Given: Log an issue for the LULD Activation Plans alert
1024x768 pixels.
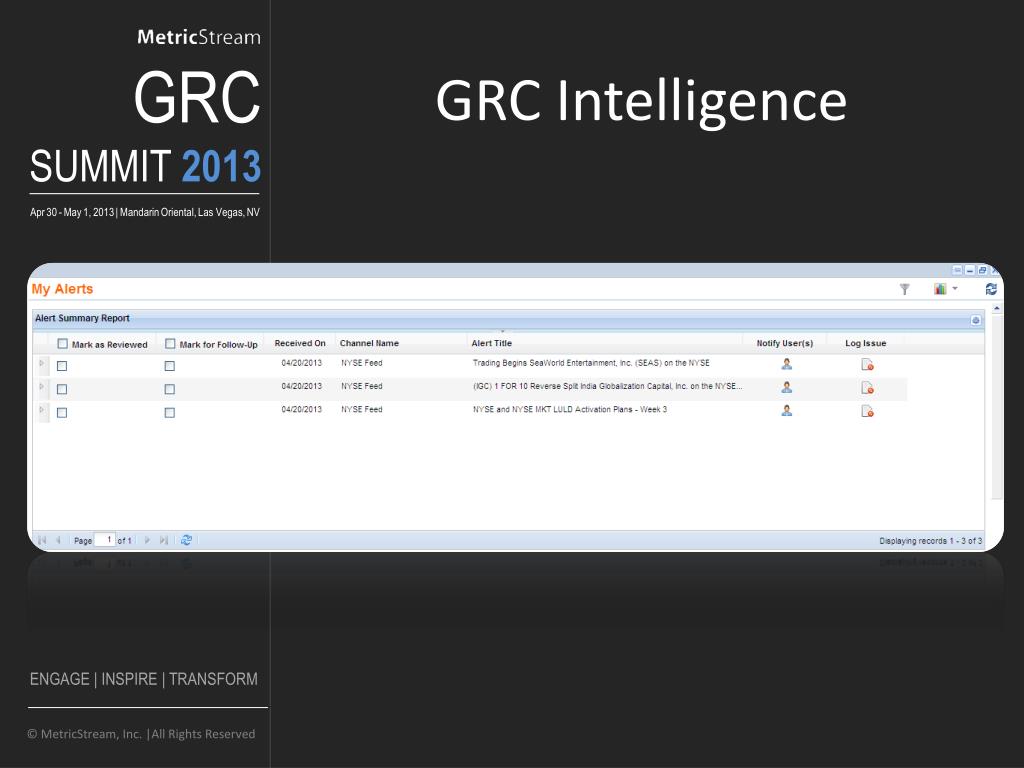Looking at the screenshot, I should [867, 411].
